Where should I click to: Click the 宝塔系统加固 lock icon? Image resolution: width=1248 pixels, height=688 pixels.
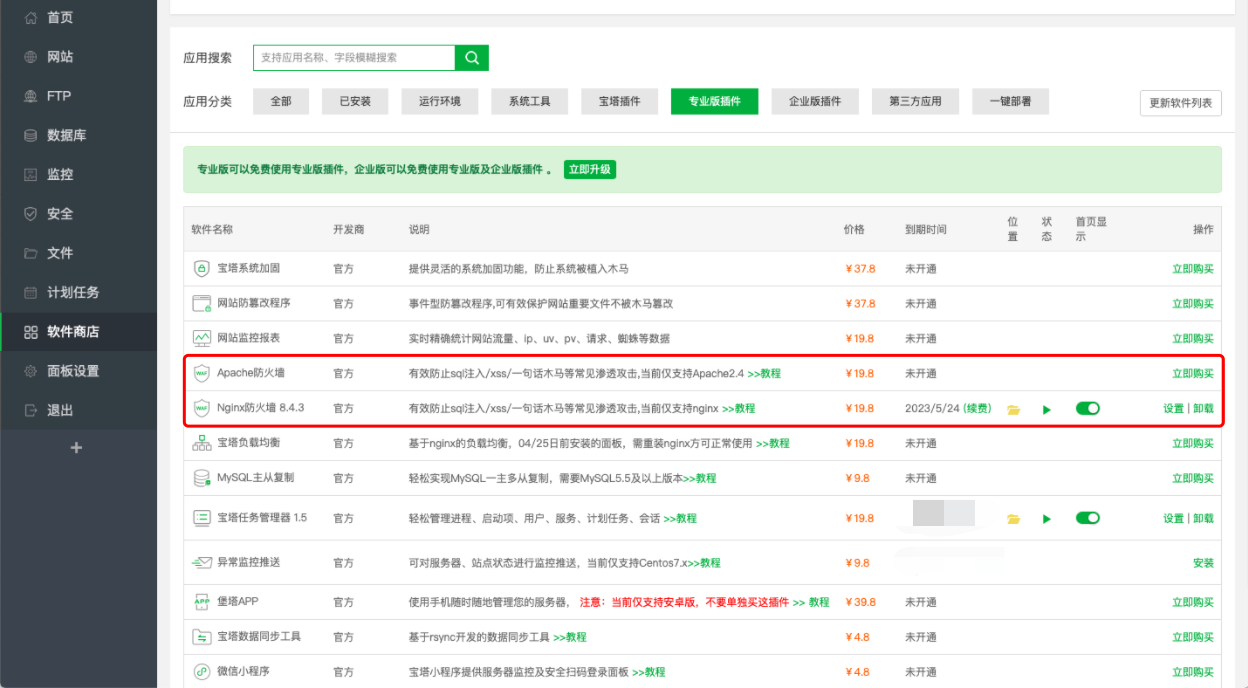click(201, 269)
